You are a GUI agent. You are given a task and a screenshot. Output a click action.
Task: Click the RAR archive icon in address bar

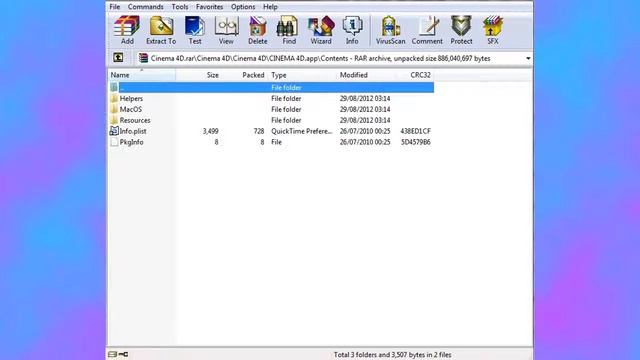(x=143, y=58)
